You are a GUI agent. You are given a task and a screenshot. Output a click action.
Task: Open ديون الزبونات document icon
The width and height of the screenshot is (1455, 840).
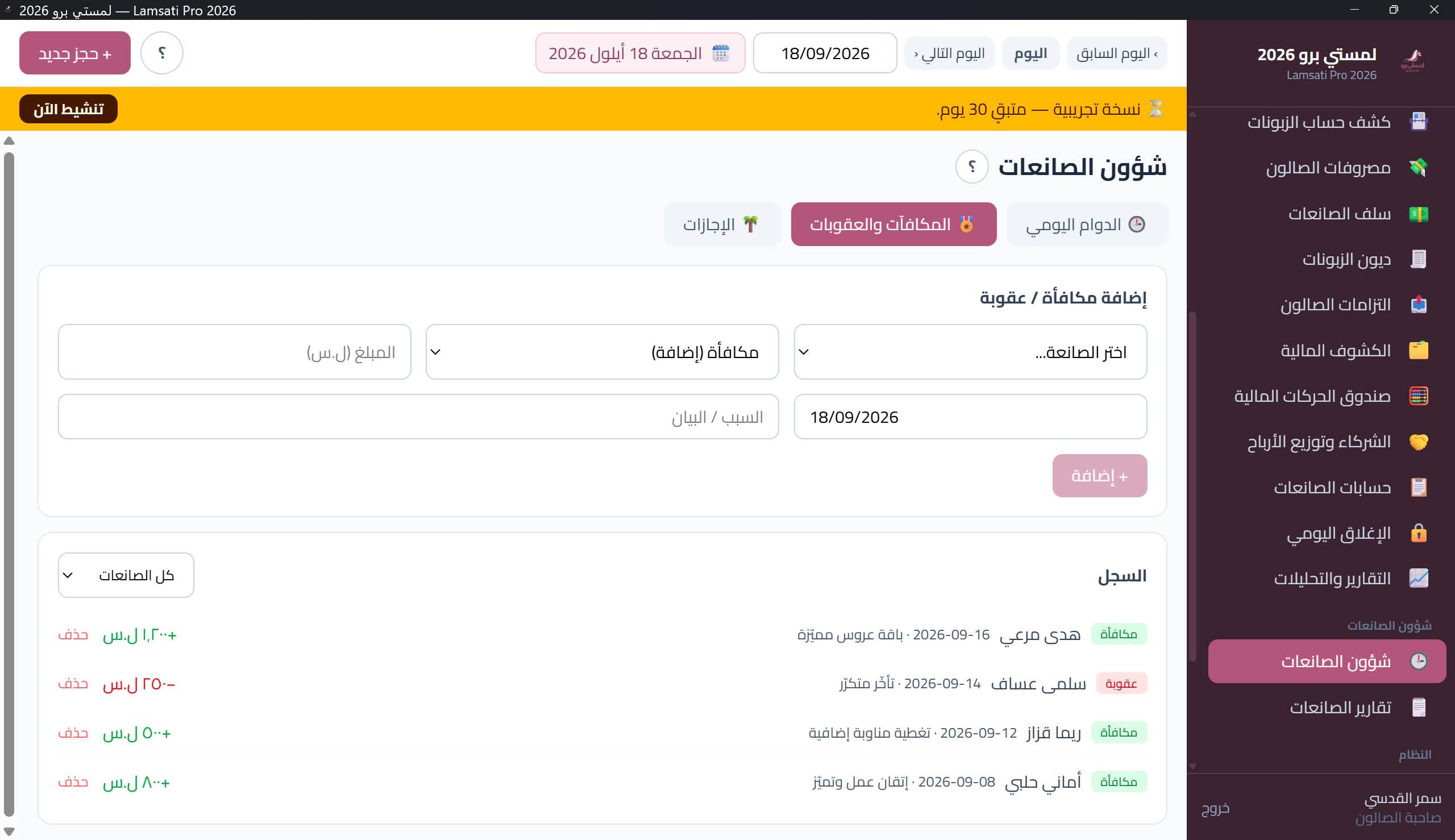point(1418,260)
